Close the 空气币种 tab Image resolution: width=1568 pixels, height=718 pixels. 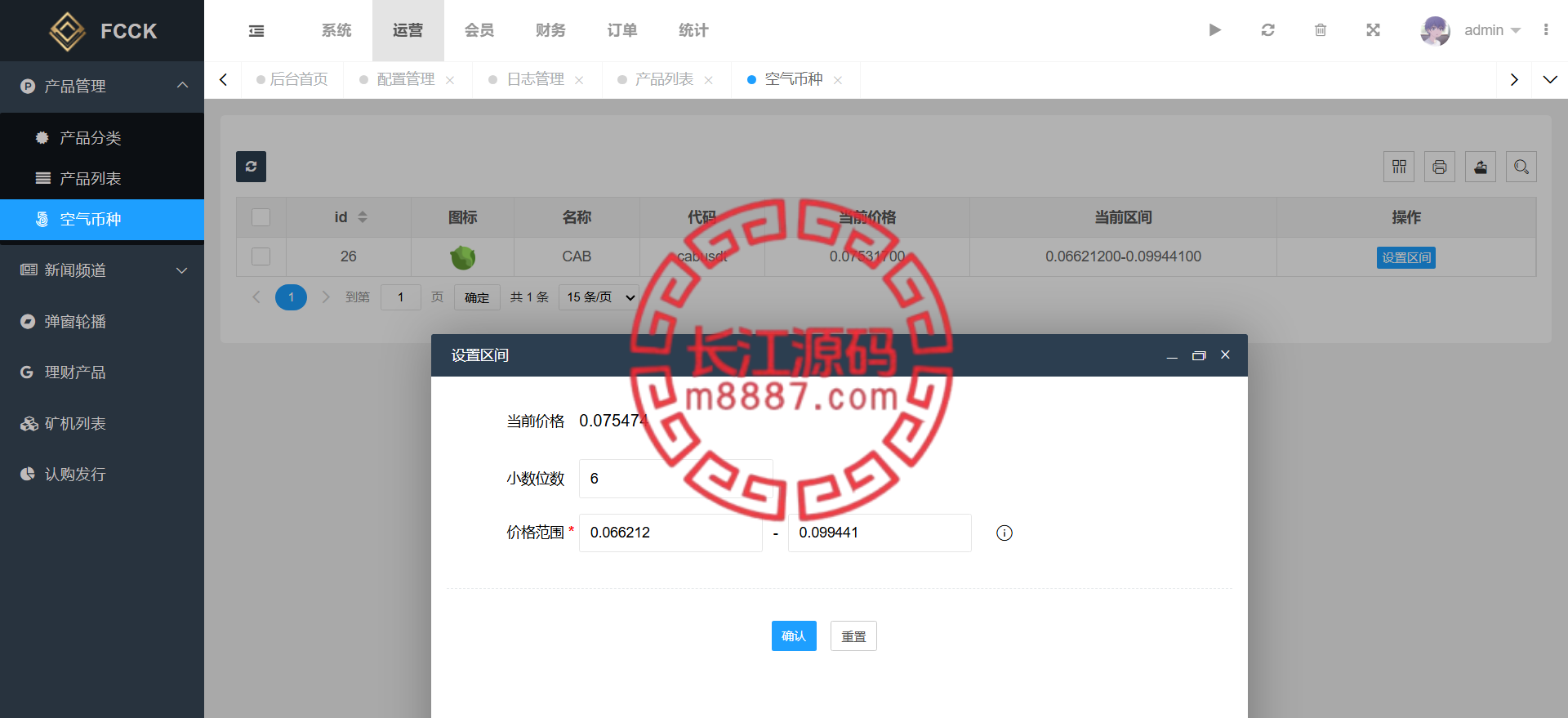[838, 80]
